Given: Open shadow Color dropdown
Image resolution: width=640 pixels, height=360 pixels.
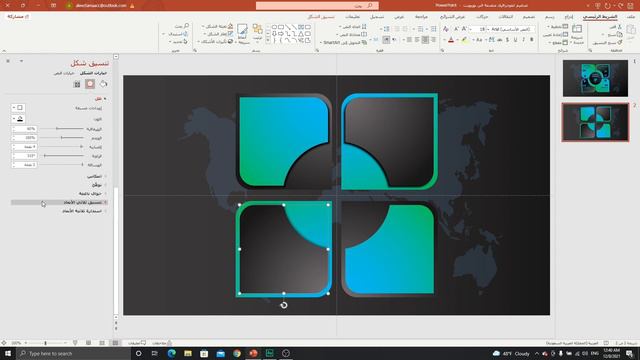Looking at the screenshot, I should tap(18, 119).
